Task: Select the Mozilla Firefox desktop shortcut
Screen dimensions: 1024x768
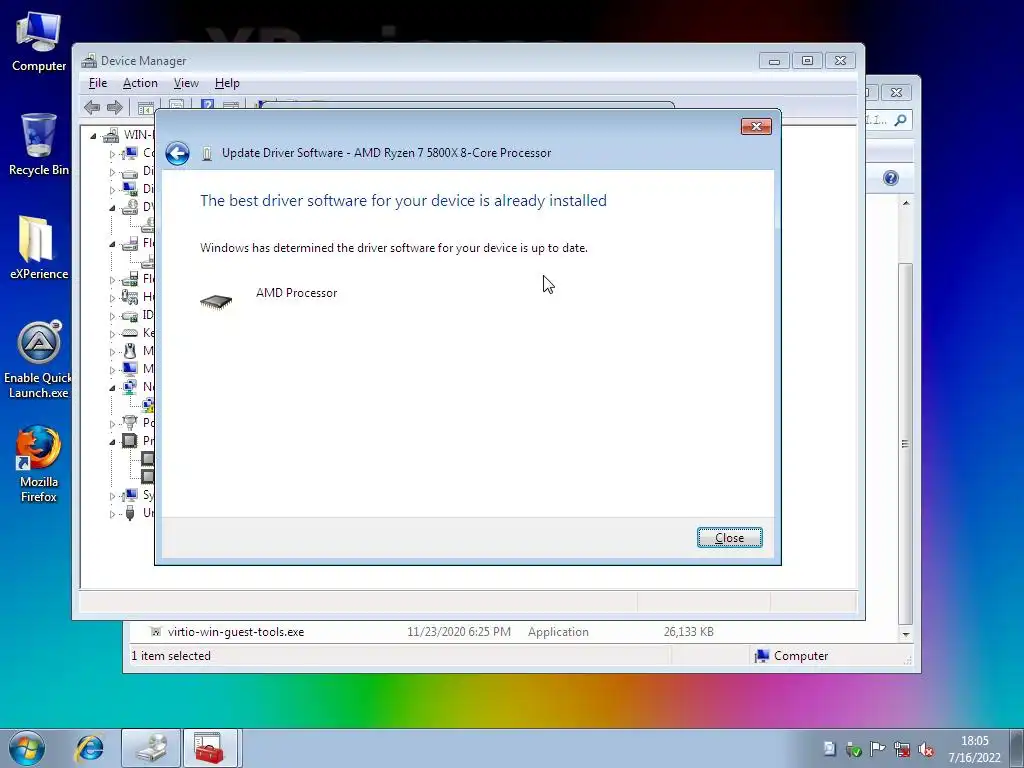Action: [39, 464]
